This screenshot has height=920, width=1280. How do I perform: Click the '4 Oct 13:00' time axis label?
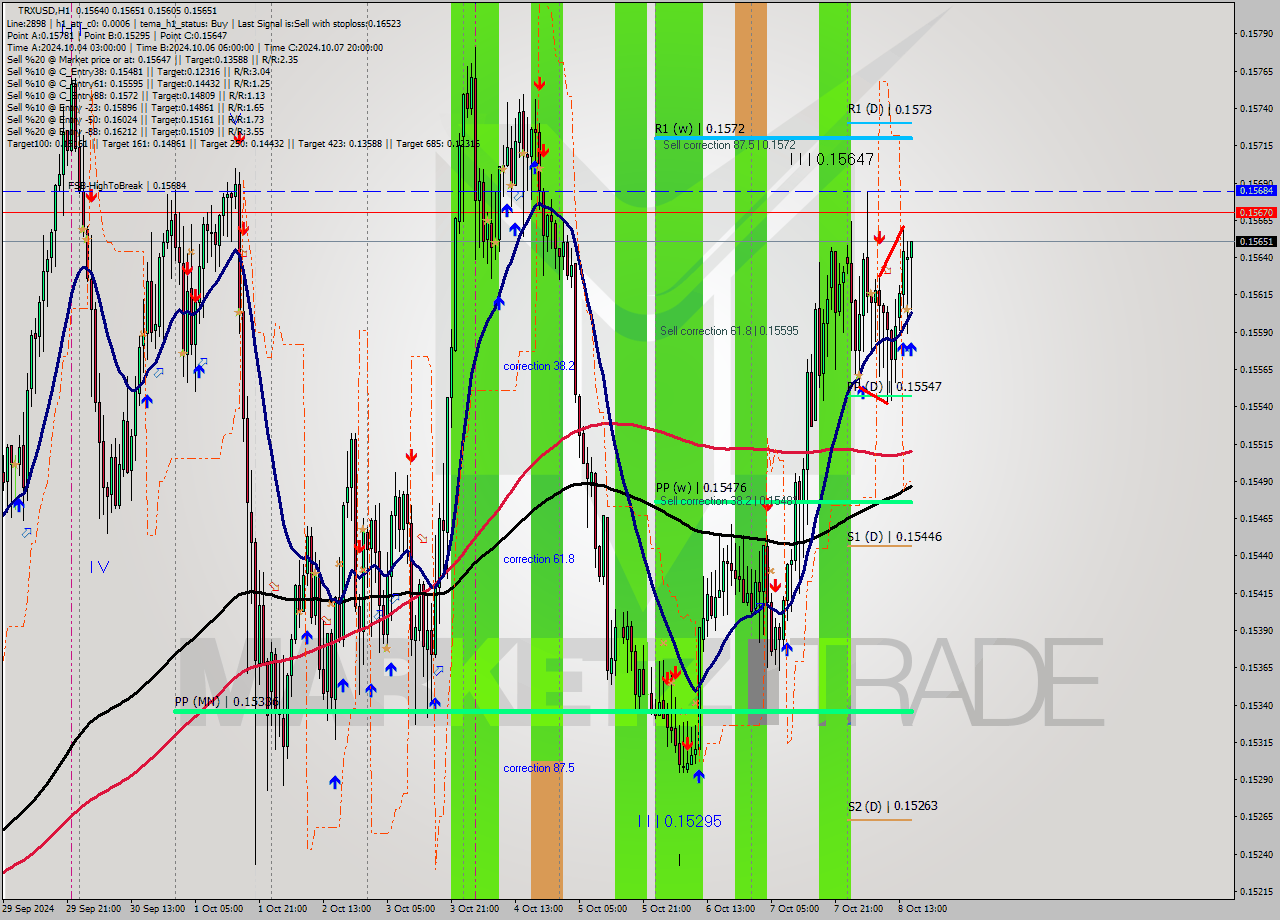539,909
